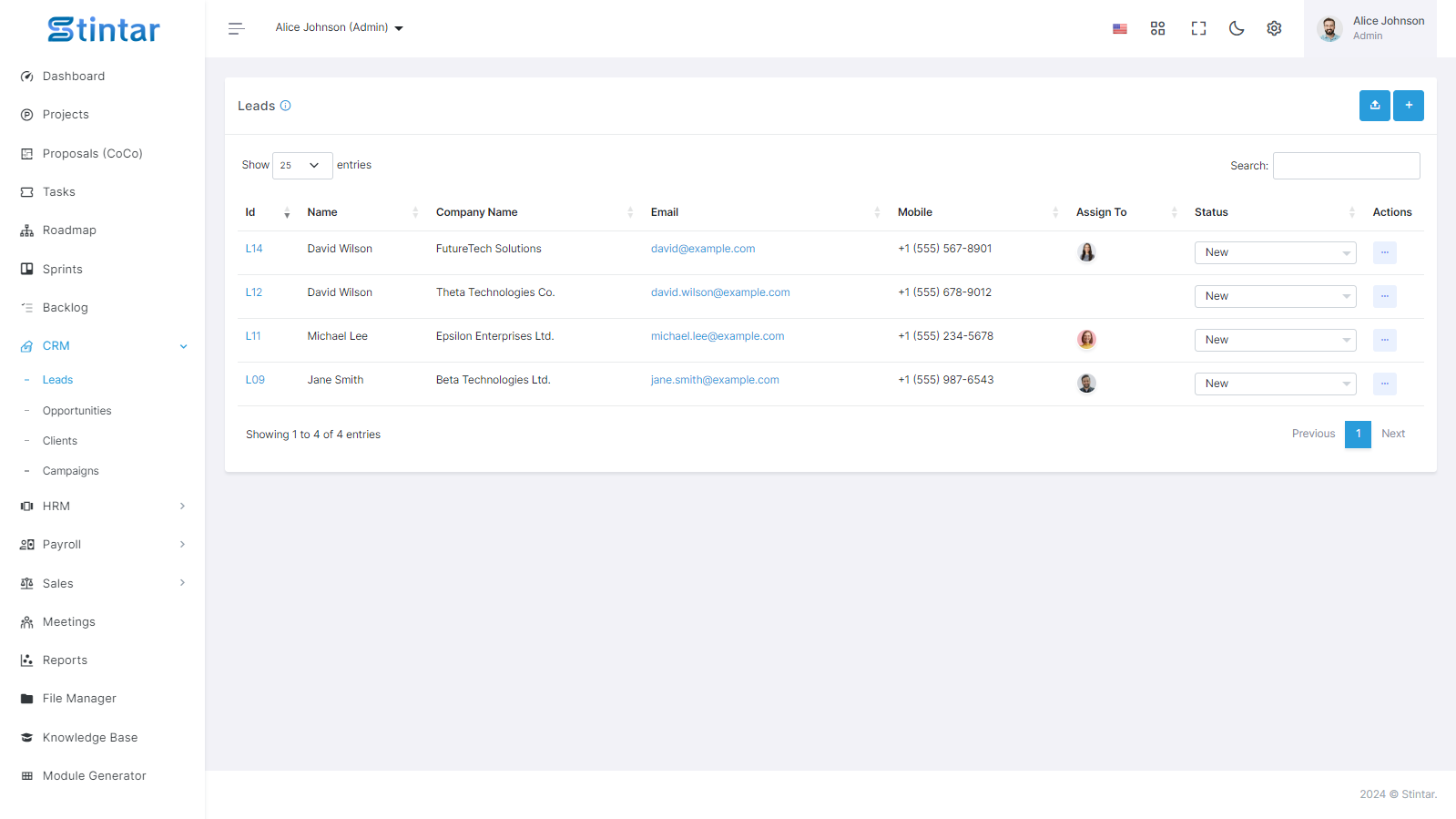Viewport: 1456px width, 819px height.
Task: Open lead L14 link
Action: (x=254, y=249)
